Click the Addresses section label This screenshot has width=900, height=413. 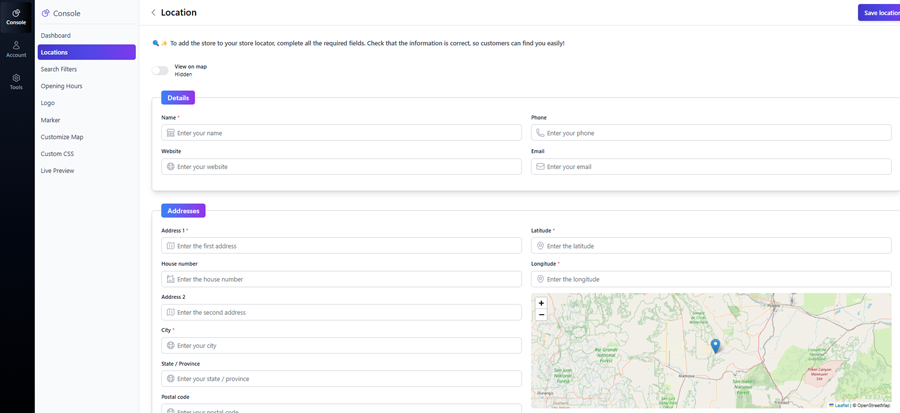coord(183,211)
